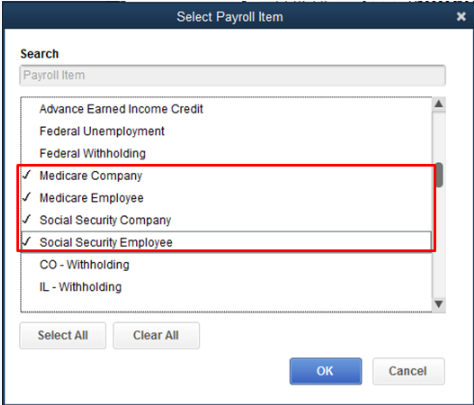The height and width of the screenshot is (405, 474).
Task: Select the Federal Withholding item
Action: 226,154
